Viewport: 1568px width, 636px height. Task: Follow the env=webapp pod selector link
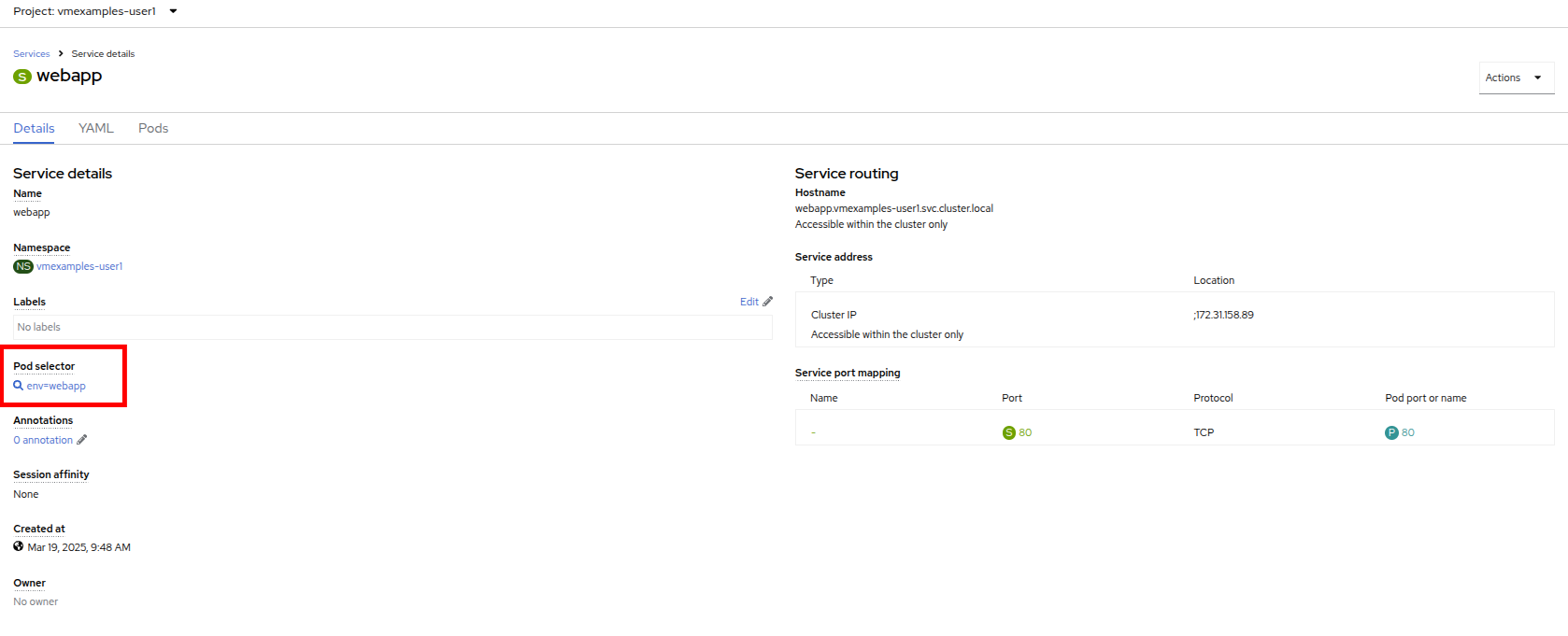[56, 386]
